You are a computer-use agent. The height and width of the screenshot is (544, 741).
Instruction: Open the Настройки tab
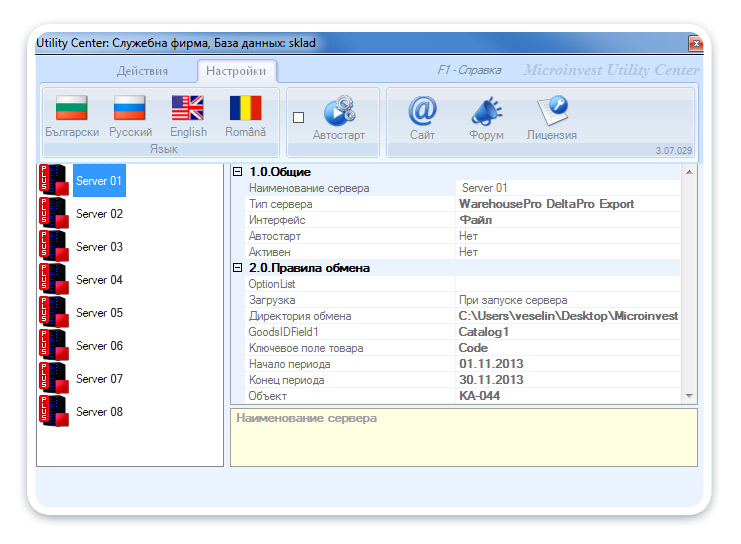[x=237, y=71]
